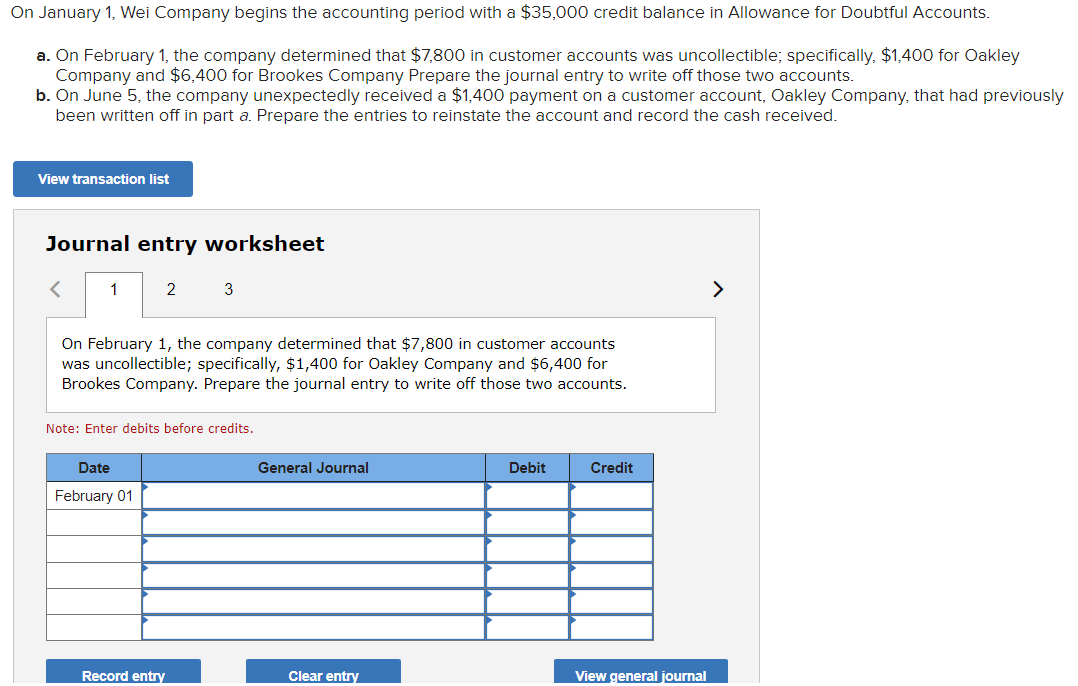Click the left navigation chevron

click(54, 288)
